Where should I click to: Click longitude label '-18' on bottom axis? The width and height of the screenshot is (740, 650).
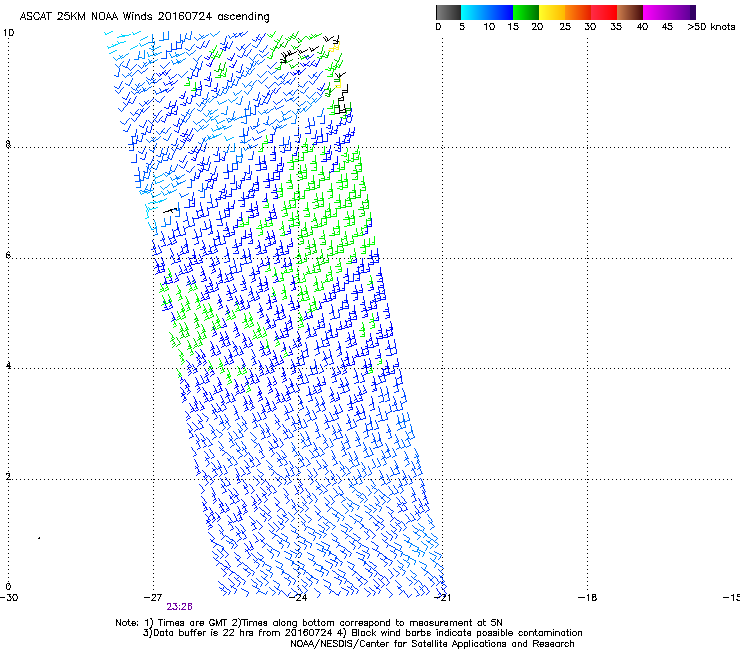pos(588,598)
